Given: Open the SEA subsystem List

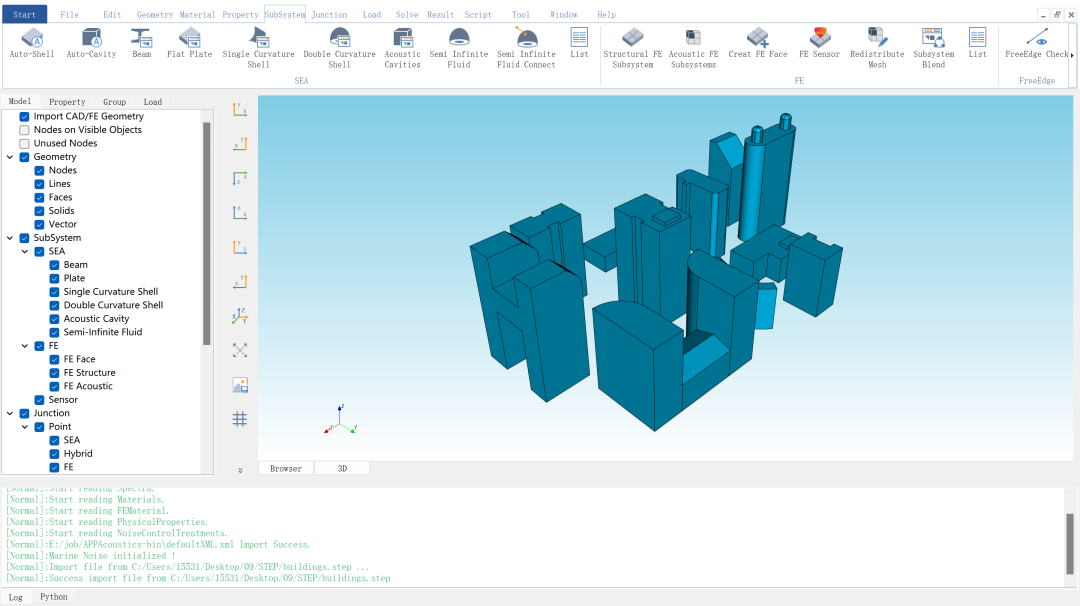Looking at the screenshot, I should tap(579, 43).
